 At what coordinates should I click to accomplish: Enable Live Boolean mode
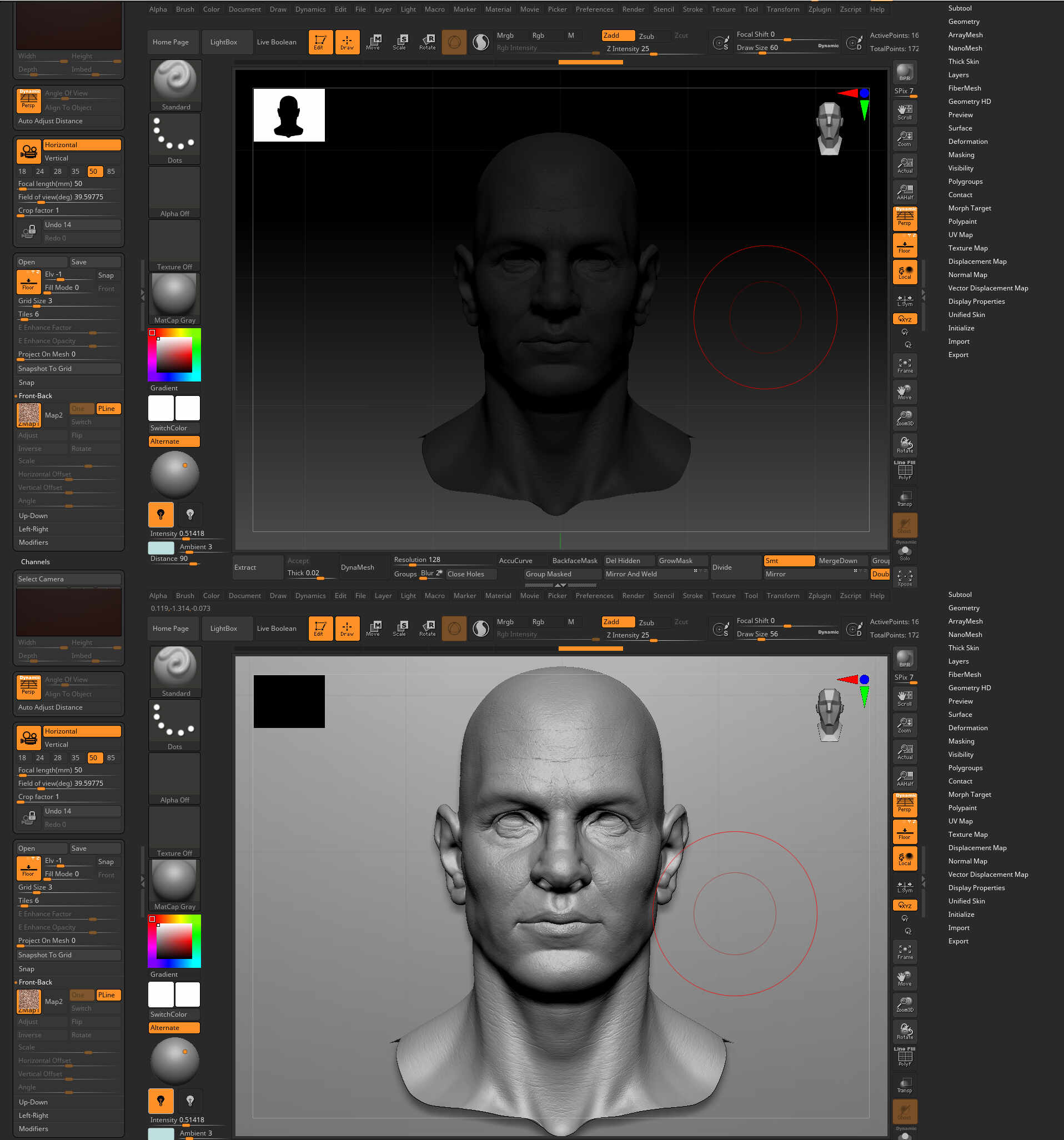tap(277, 42)
